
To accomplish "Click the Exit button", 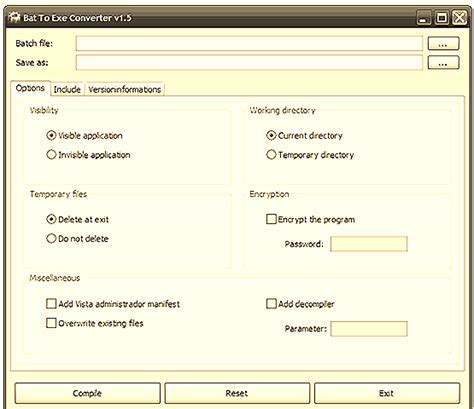I will [x=387, y=393].
